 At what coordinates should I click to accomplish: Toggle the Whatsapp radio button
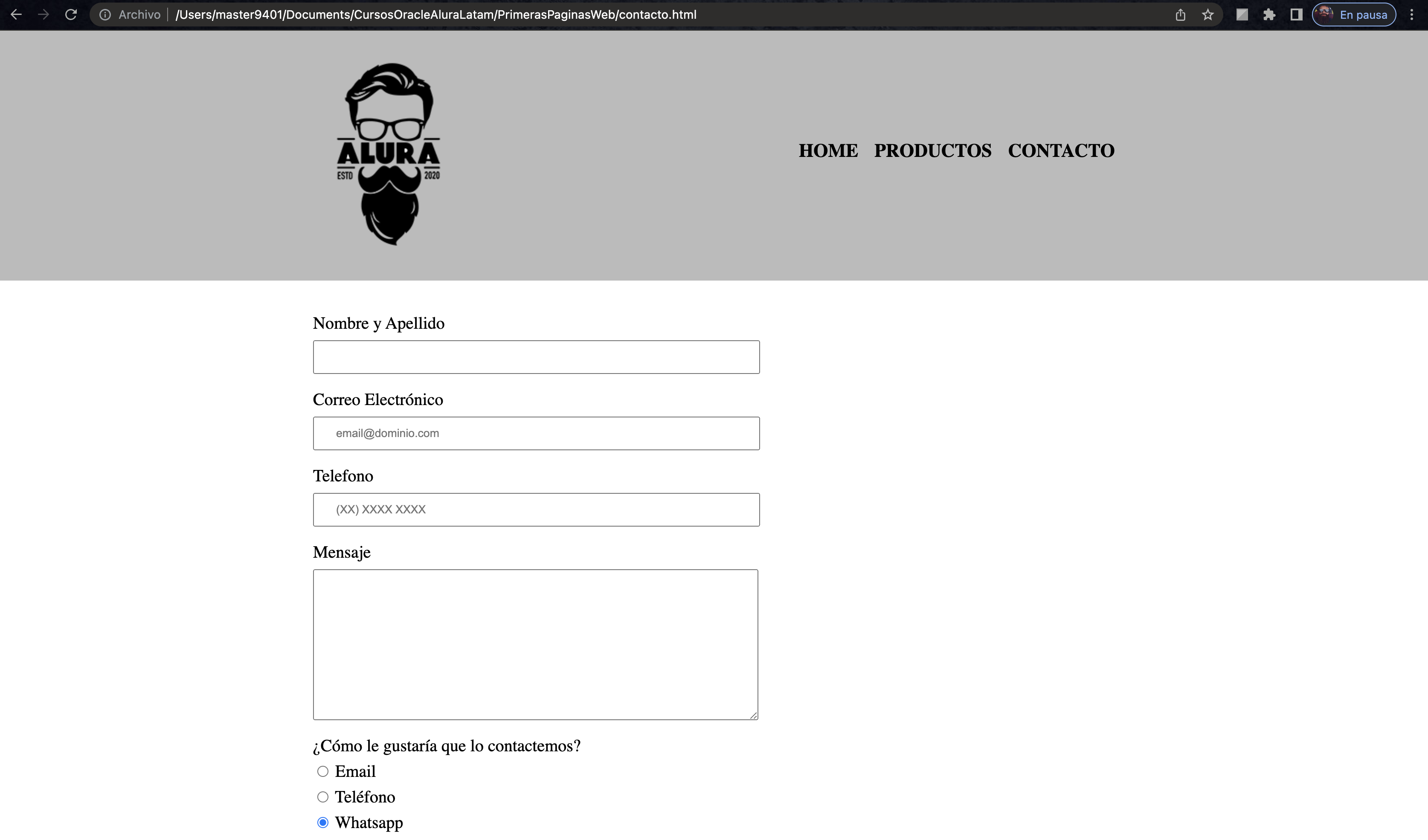[x=322, y=822]
